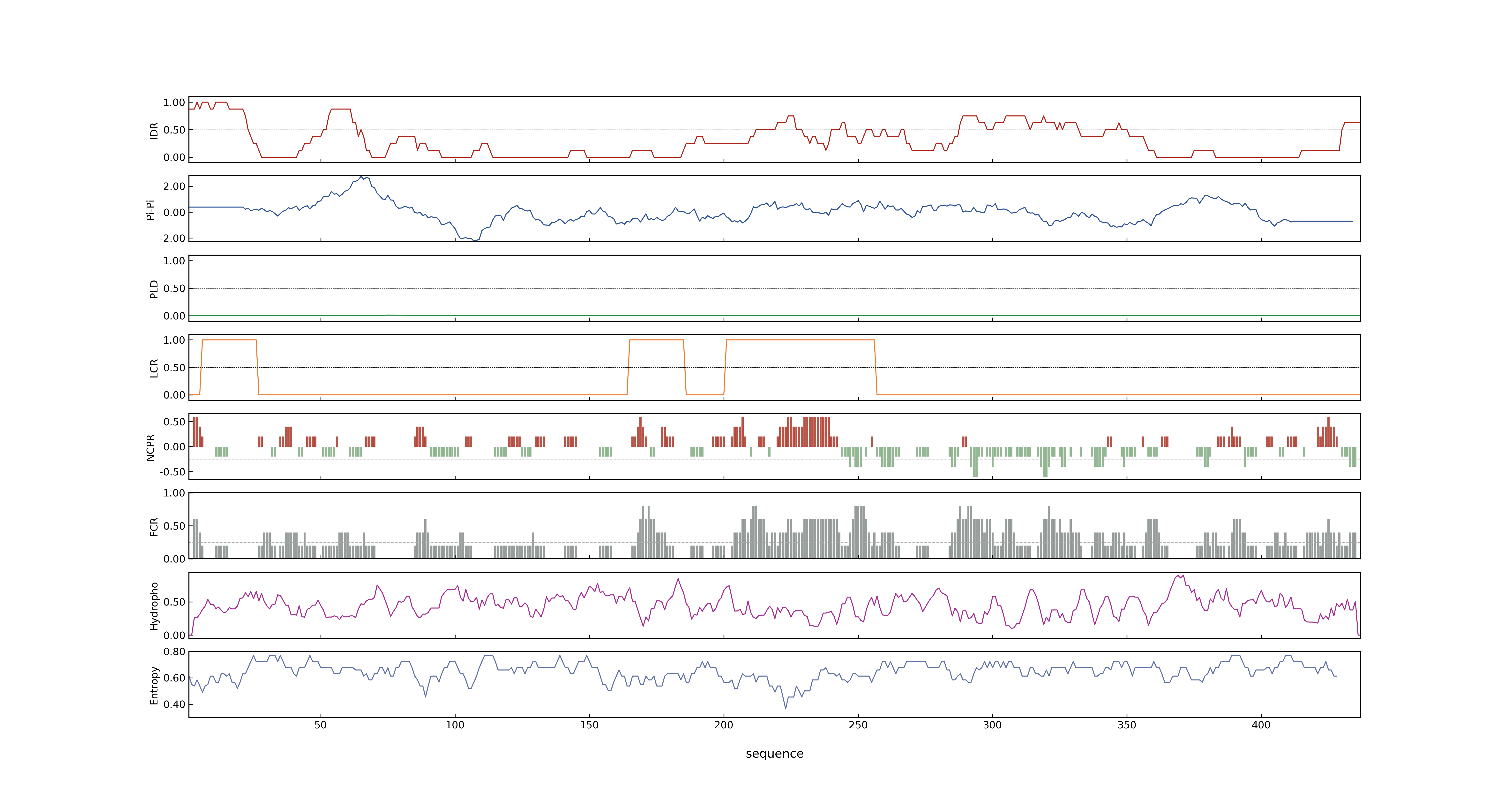Click the 0.50 tick on Hydropho axis
Image resolution: width=1512 pixels, height=806 pixels.
(x=174, y=602)
